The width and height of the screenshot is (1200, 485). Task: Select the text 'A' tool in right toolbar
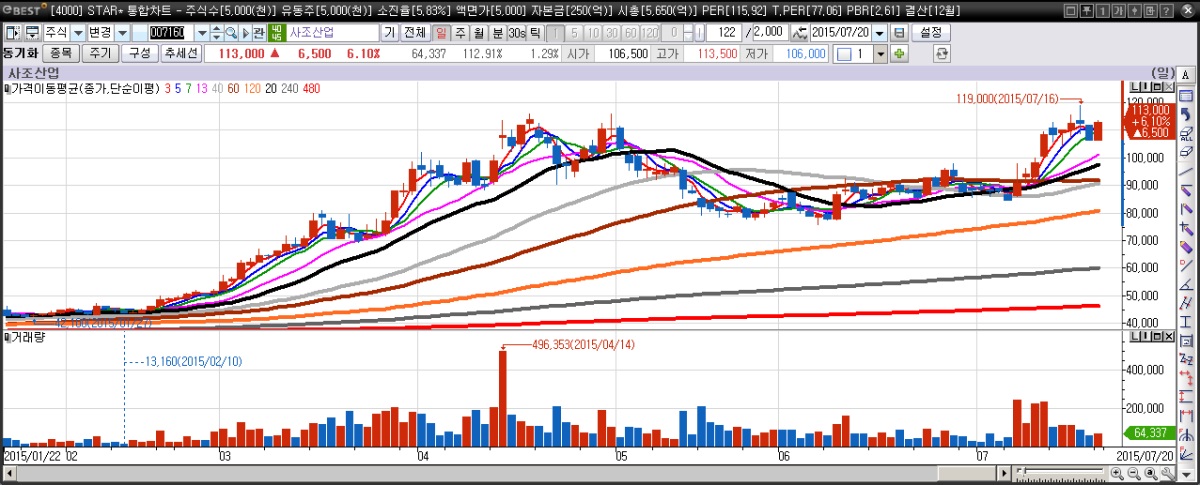1186,74
